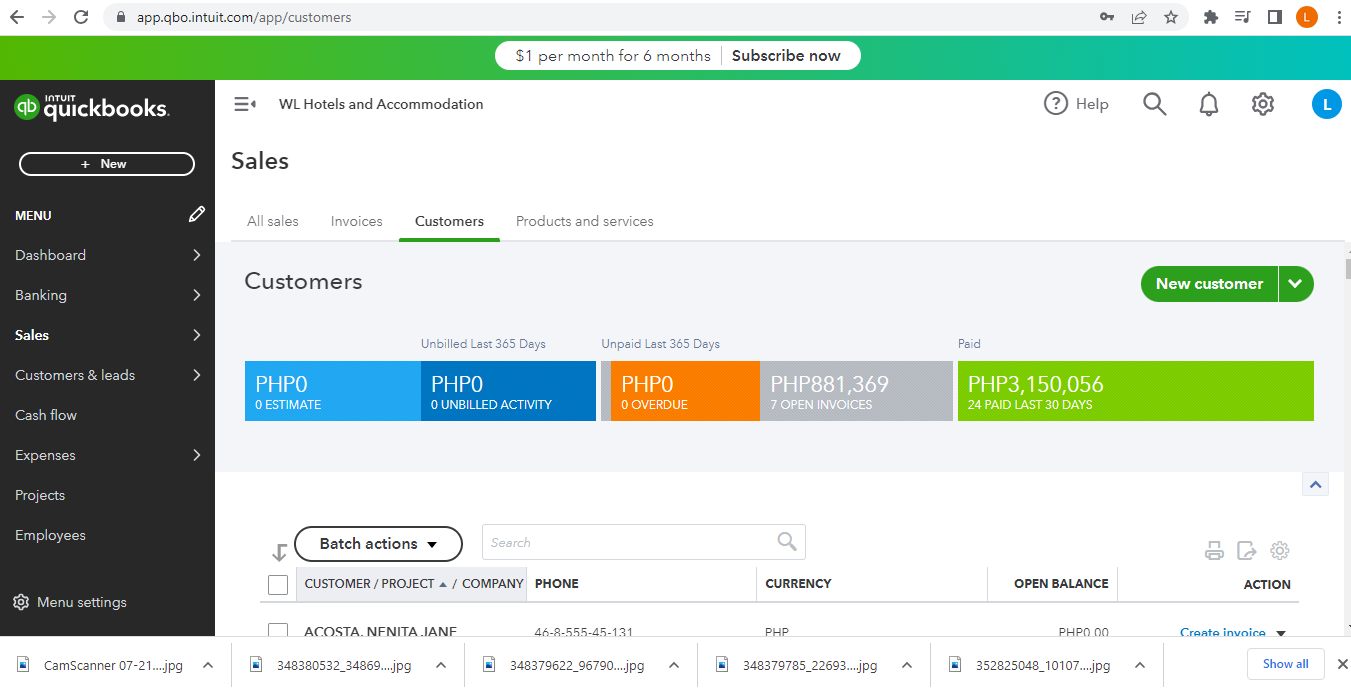Expand the New customer dropdown arrow
This screenshot has height=691, width=1351.
1295,284
